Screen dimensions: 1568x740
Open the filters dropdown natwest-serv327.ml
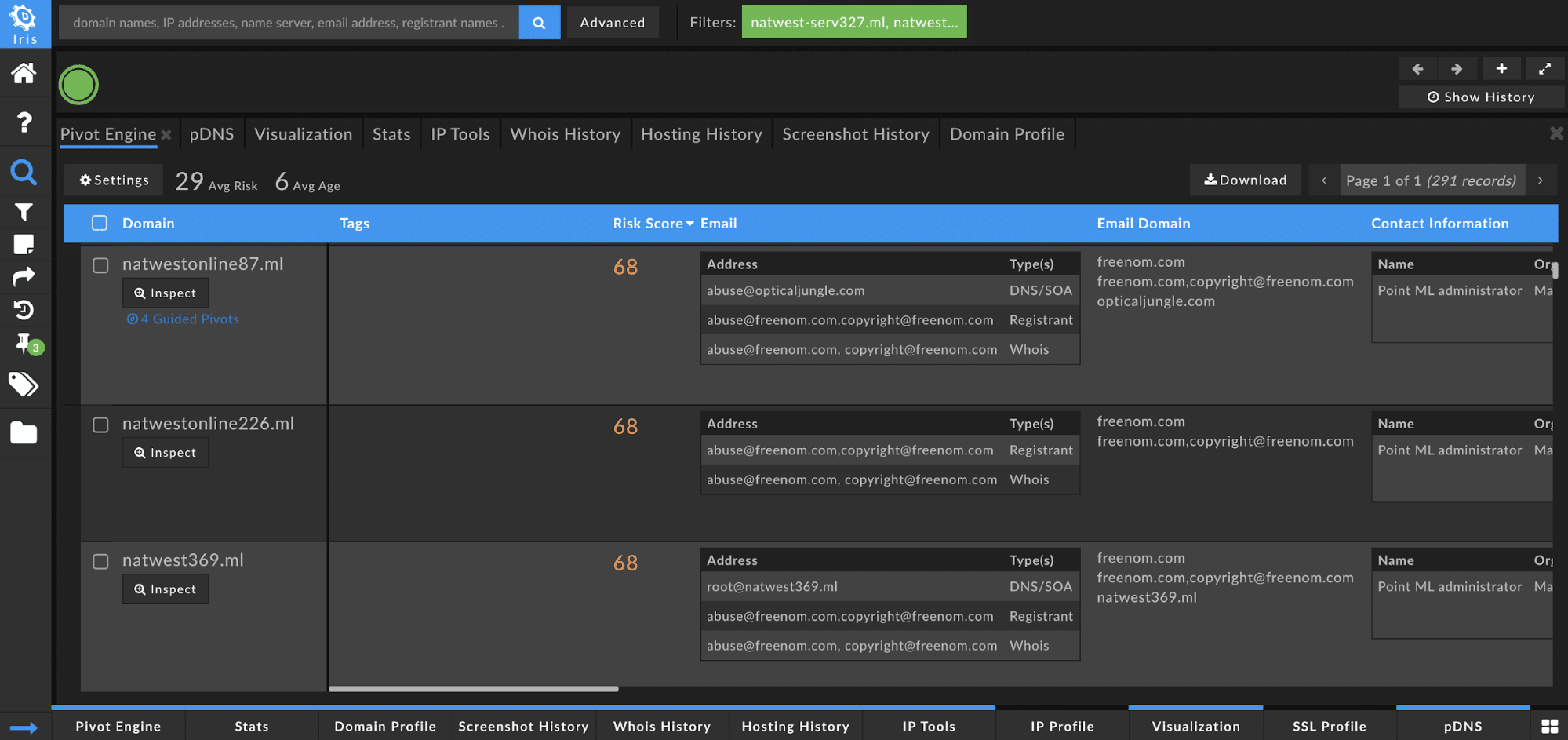click(x=854, y=22)
